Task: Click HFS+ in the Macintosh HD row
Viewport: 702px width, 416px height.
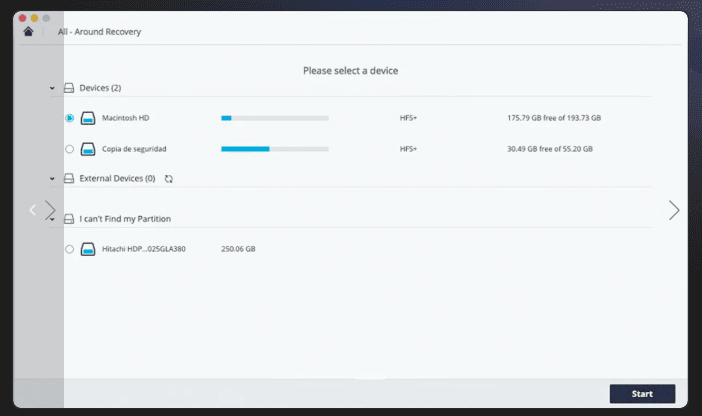Action: pos(408,118)
